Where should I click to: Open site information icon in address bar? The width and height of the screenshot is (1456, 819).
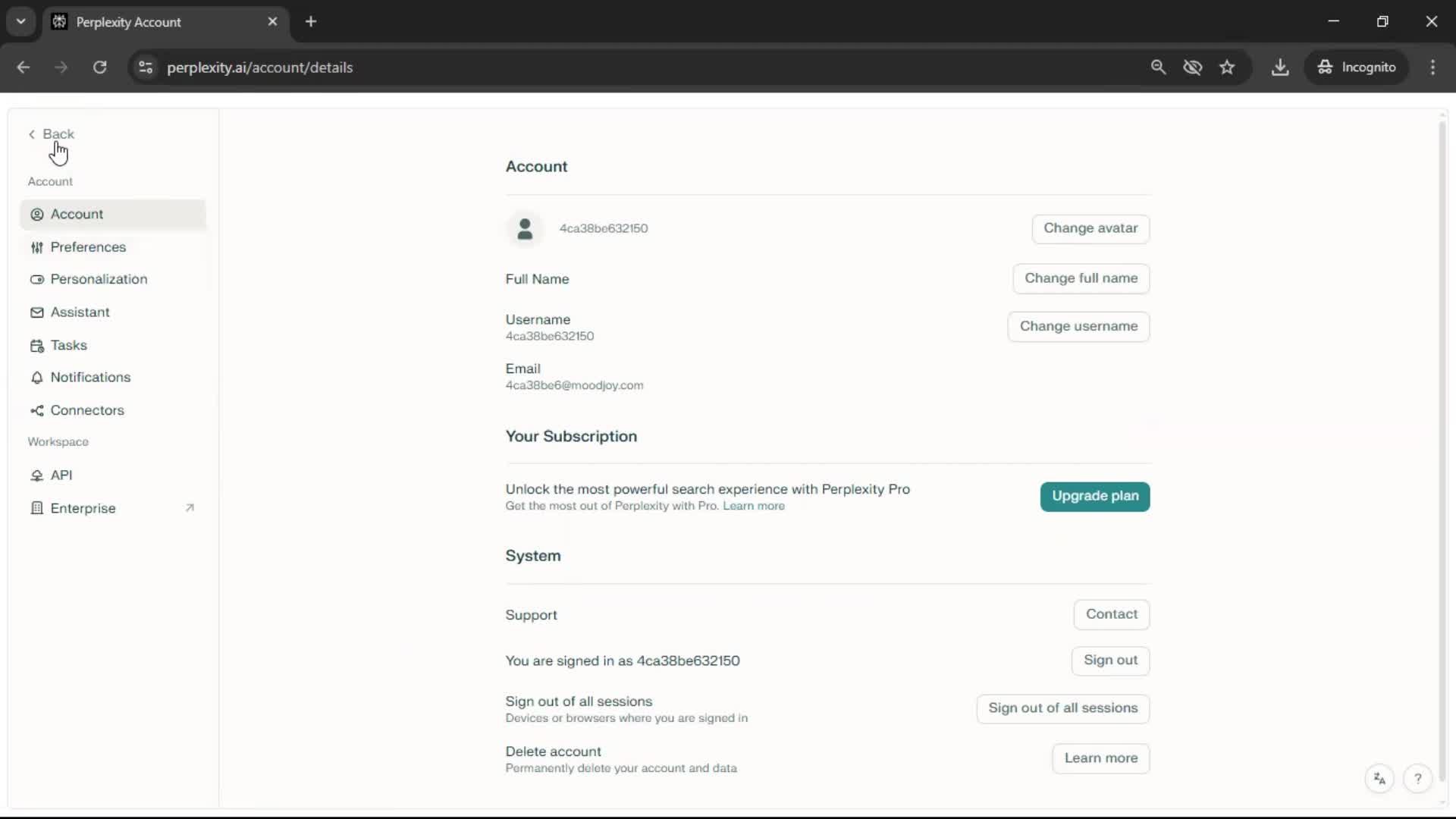[146, 67]
